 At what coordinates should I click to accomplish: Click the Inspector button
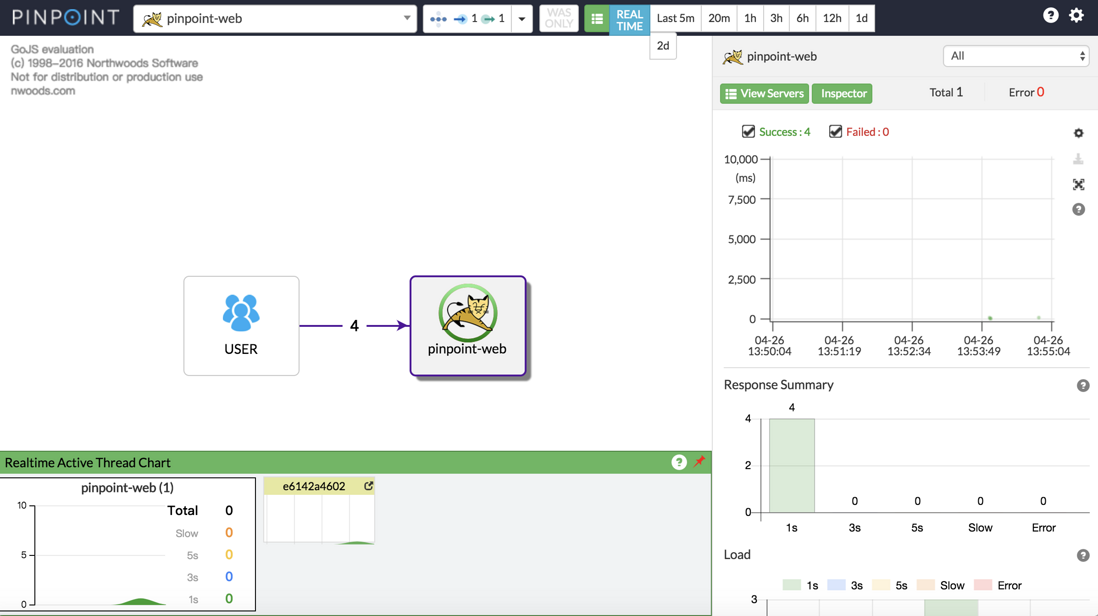(842, 93)
